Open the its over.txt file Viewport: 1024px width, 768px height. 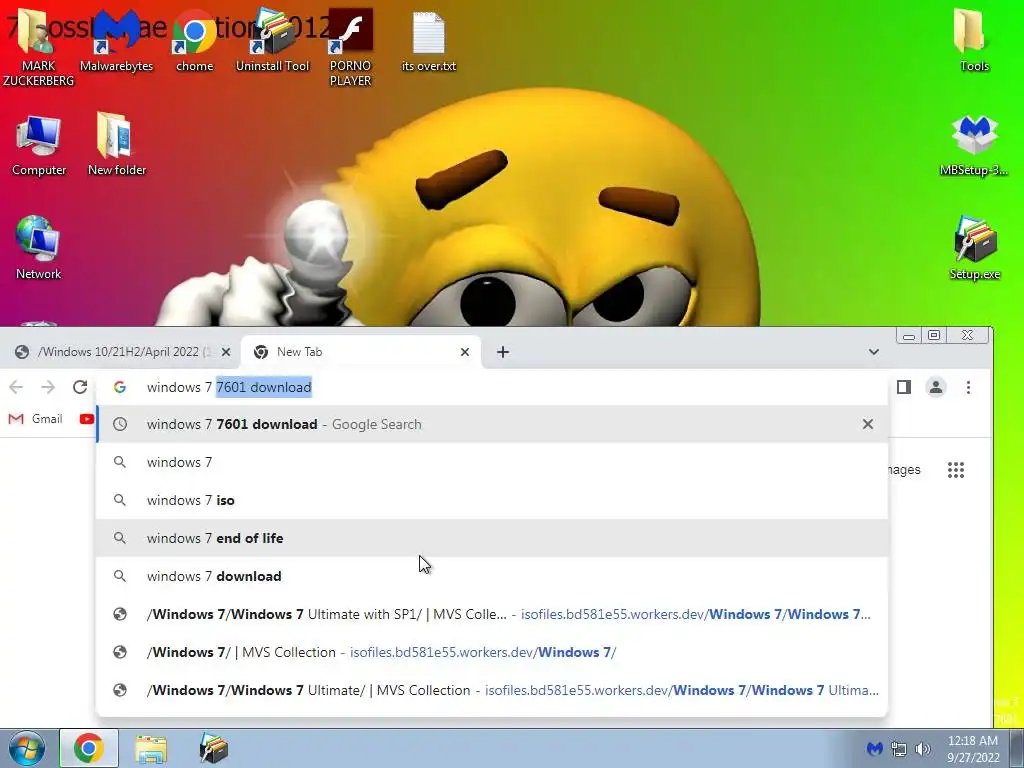(428, 40)
